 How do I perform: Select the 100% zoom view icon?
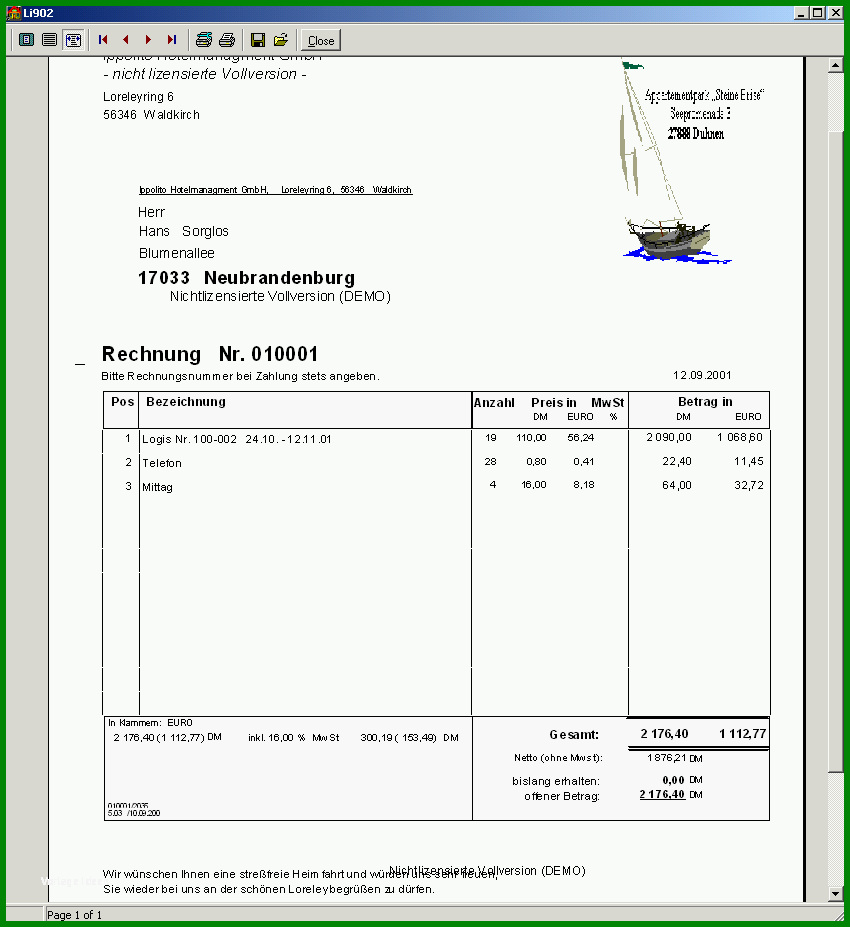coord(50,40)
